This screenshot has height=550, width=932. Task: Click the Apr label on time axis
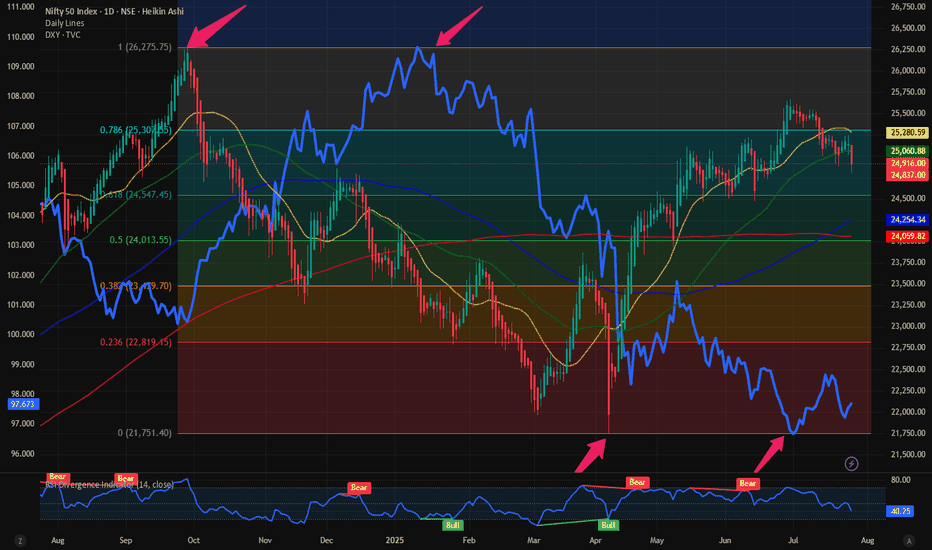tap(596, 540)
